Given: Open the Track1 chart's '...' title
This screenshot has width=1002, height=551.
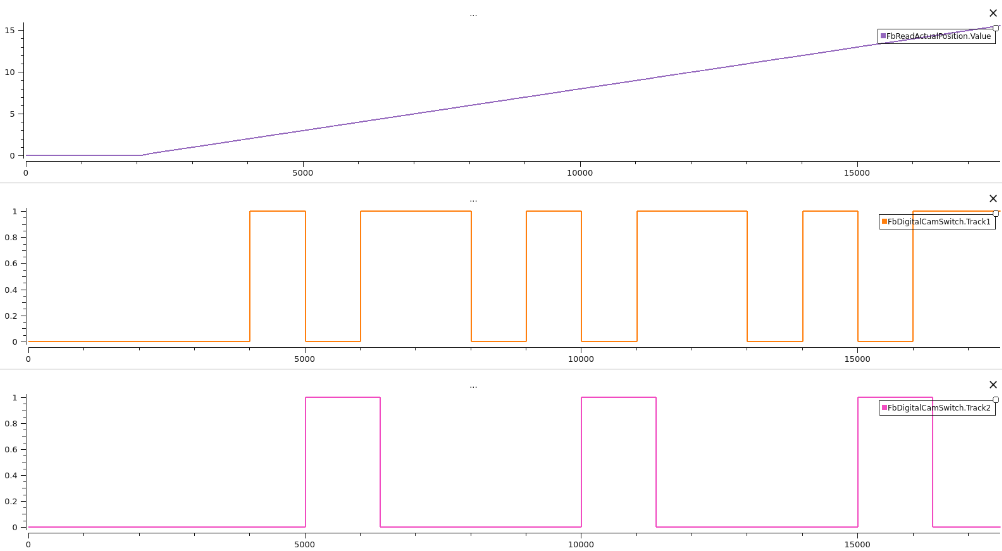Looking at the screenshot, I should tap(473, 200).
